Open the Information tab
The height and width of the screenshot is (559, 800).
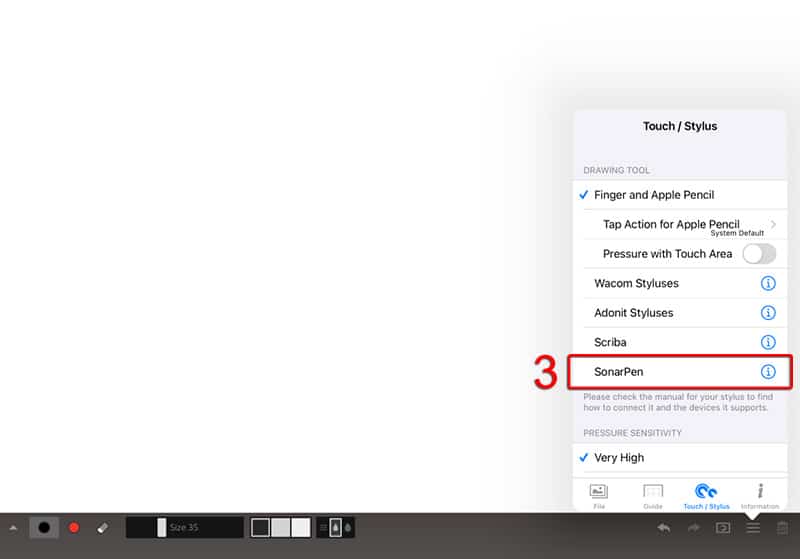point(760,495)
